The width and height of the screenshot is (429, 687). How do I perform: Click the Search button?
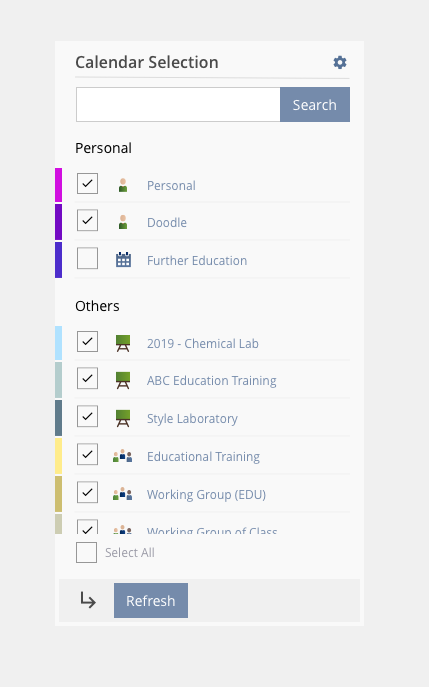click(x=315, y=105)
